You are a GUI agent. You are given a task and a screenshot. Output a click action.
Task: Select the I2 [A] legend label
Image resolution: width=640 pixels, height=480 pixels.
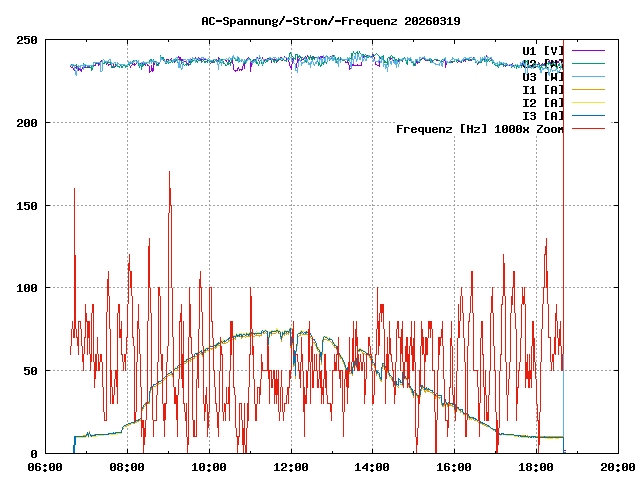pyautogui.click(x=542, y=102)
